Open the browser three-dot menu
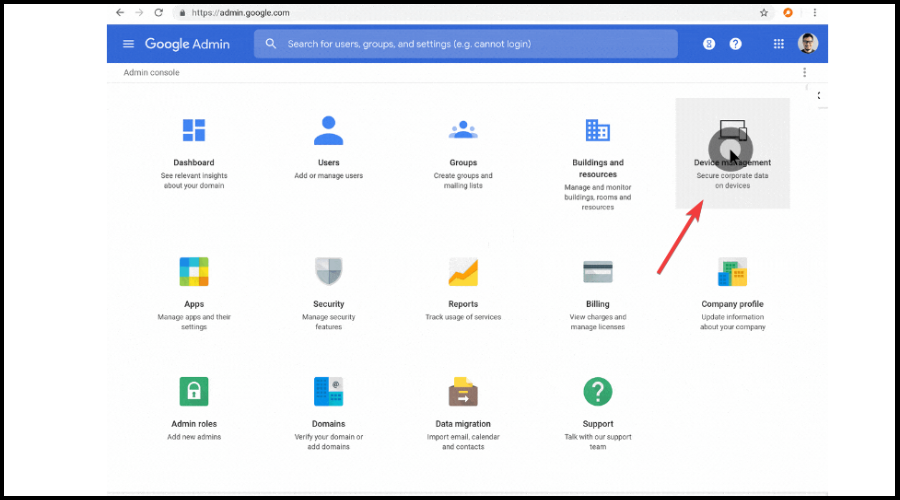The height and width of the screenshot is (500, 900). 814,13
